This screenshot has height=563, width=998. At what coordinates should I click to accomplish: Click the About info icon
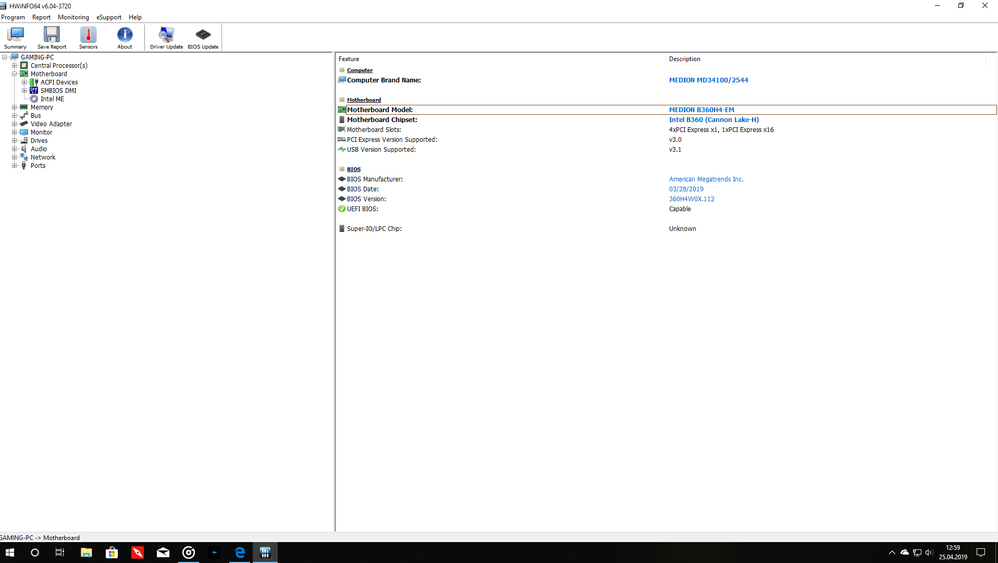click(x=124, y=38)
